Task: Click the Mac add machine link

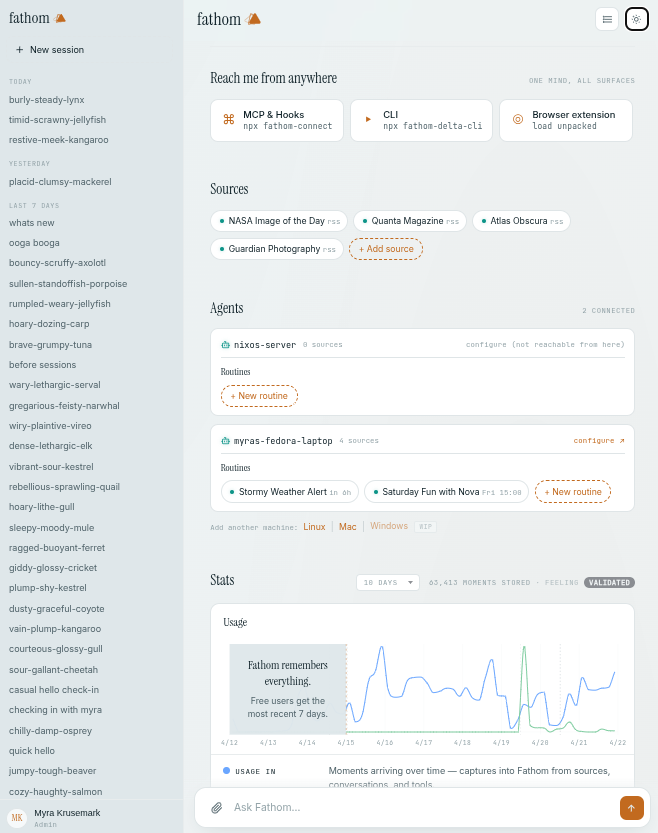Action: (x=347, y=526)
